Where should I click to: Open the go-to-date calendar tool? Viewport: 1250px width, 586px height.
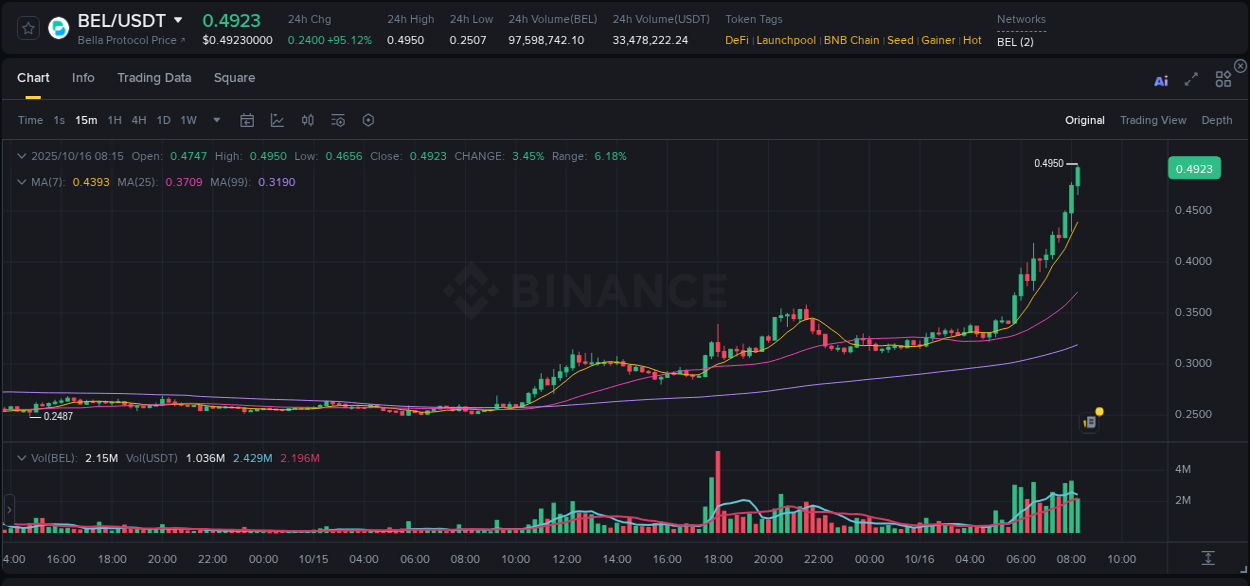(x=247, y=120)
